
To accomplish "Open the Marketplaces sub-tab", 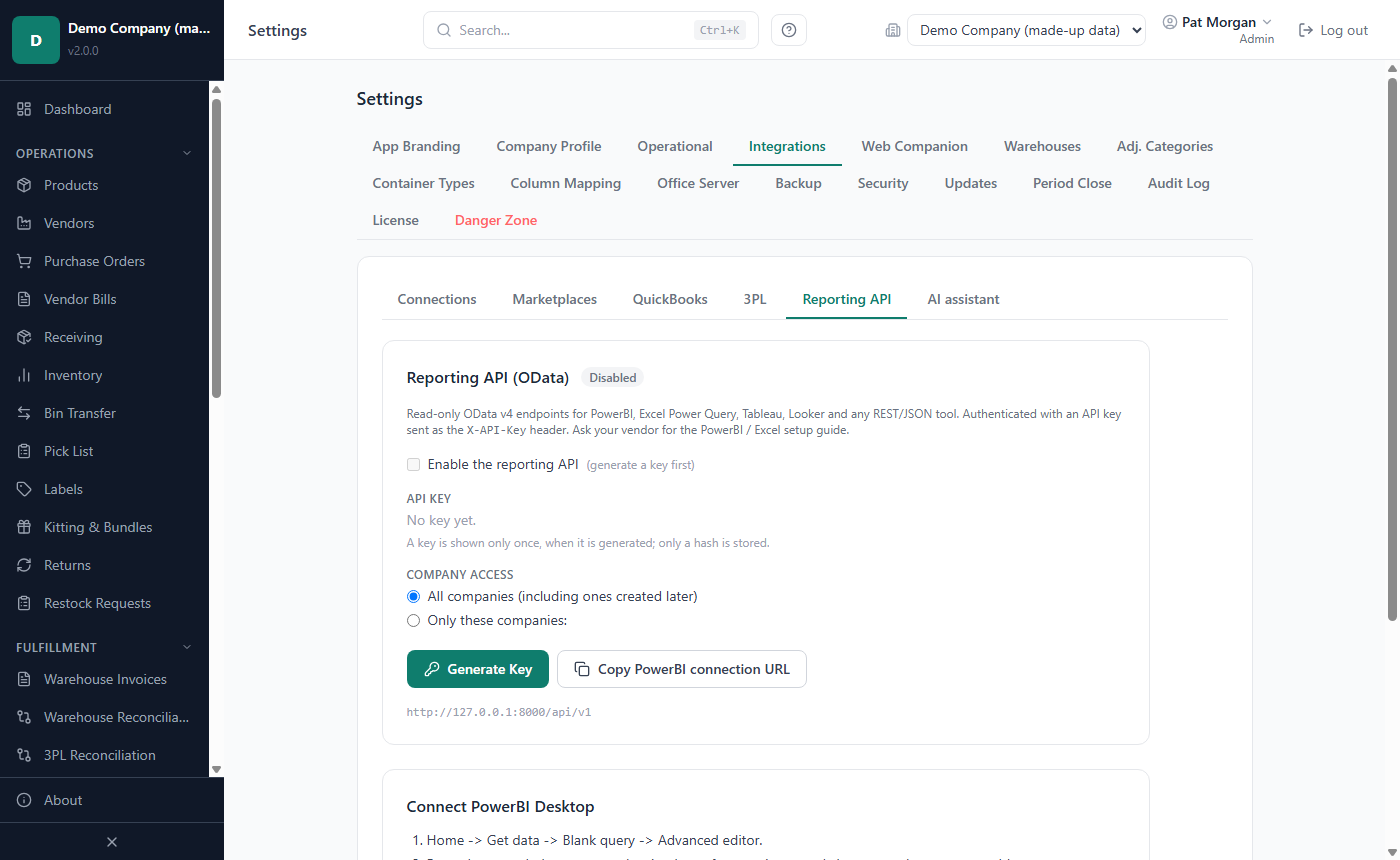I will (x=555, y=299).
